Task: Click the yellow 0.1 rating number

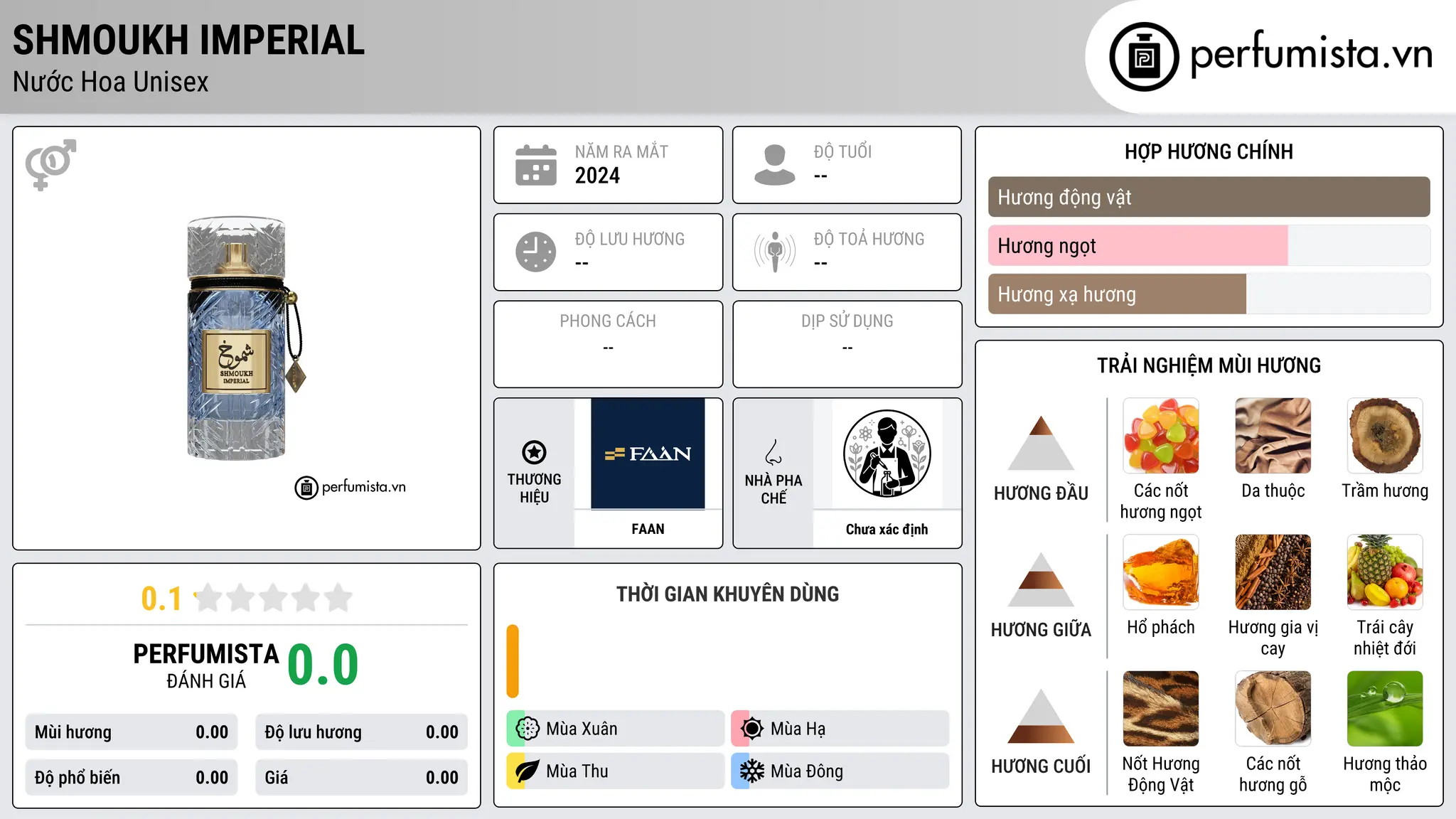Action: pyautogui.click(x=161, y=599)
